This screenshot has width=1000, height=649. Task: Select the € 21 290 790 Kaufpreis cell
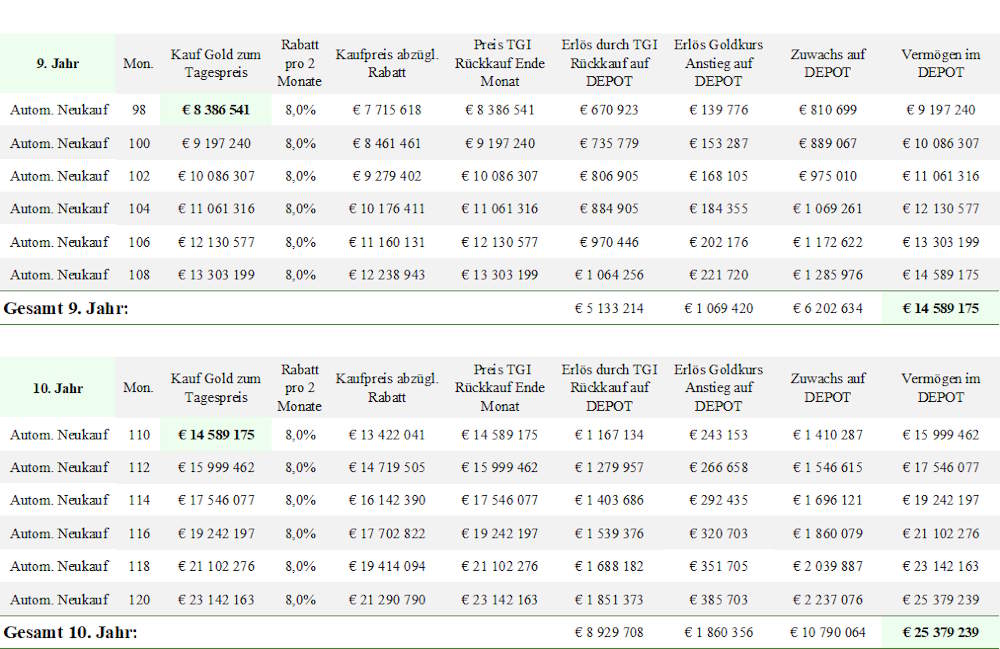tap(386, 599)
